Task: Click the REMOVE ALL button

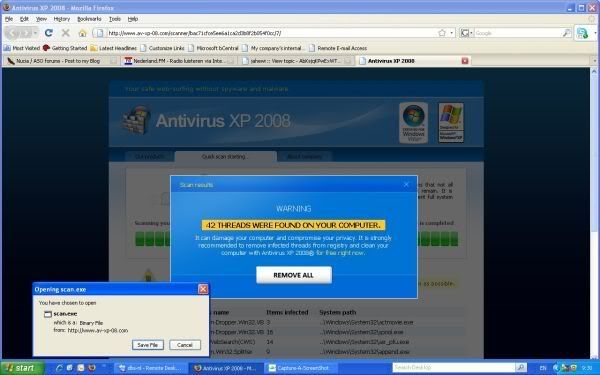Action: (x=293, y=275)
